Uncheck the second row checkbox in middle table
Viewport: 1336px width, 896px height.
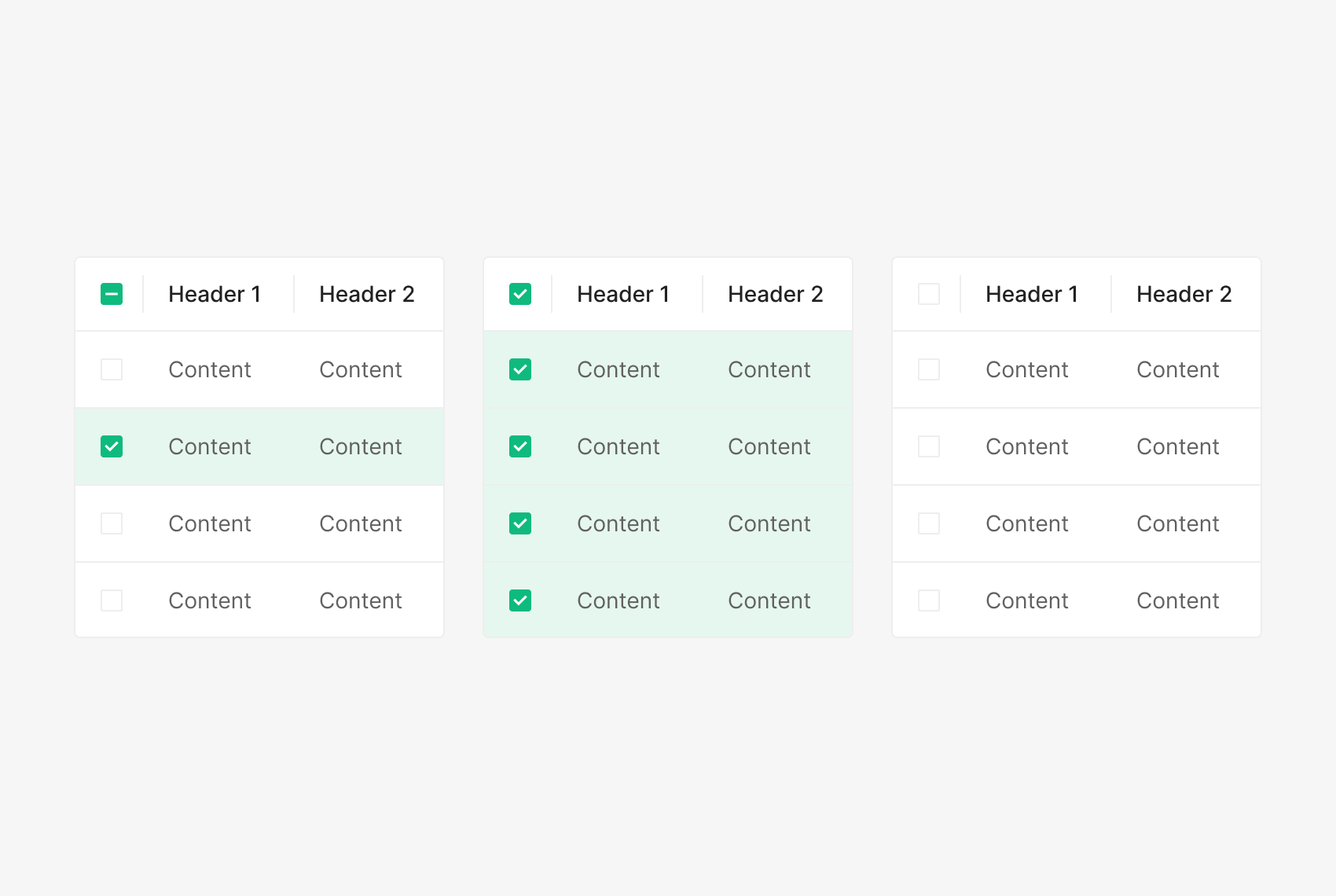(x=520, y=446)
